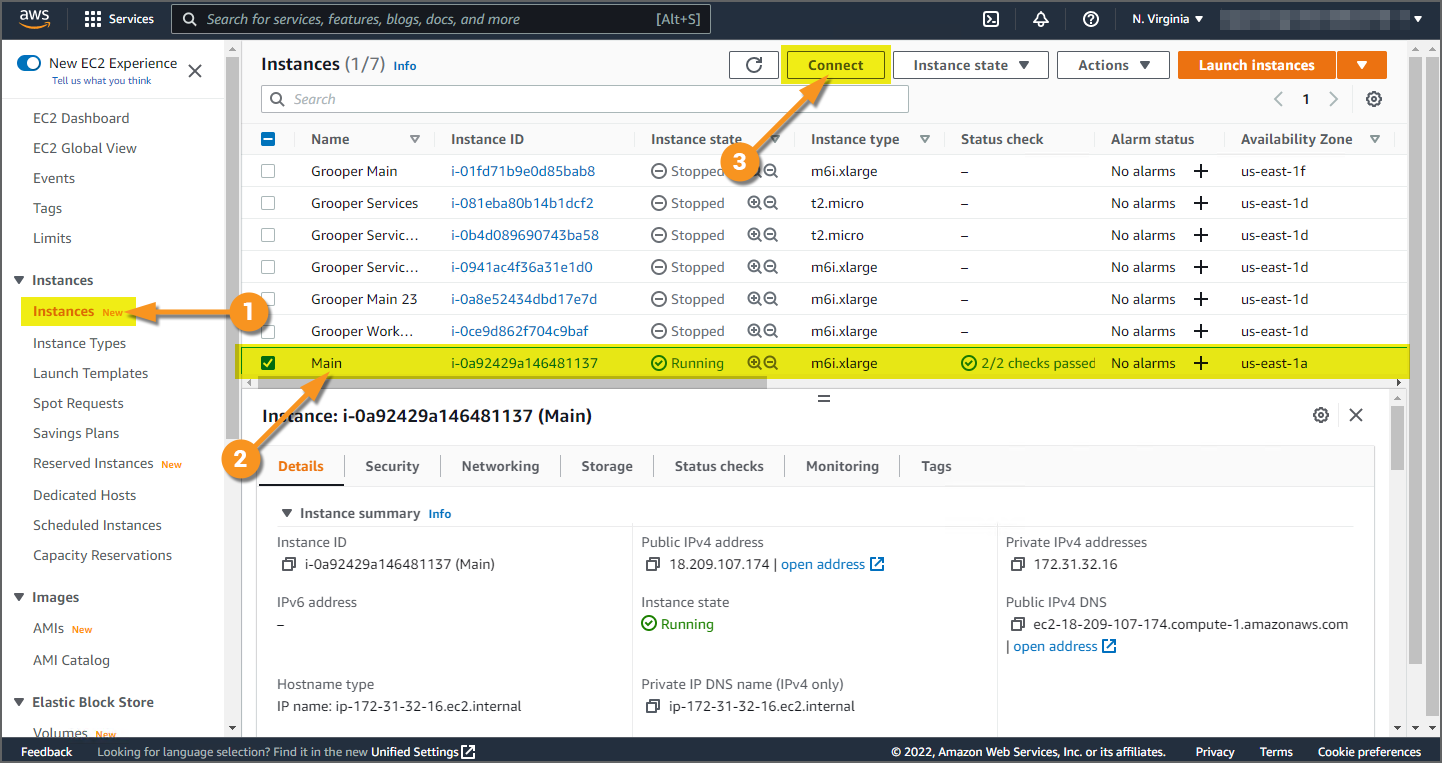
Task: Open table preferences gear icon
Action: coord(1374,99)
